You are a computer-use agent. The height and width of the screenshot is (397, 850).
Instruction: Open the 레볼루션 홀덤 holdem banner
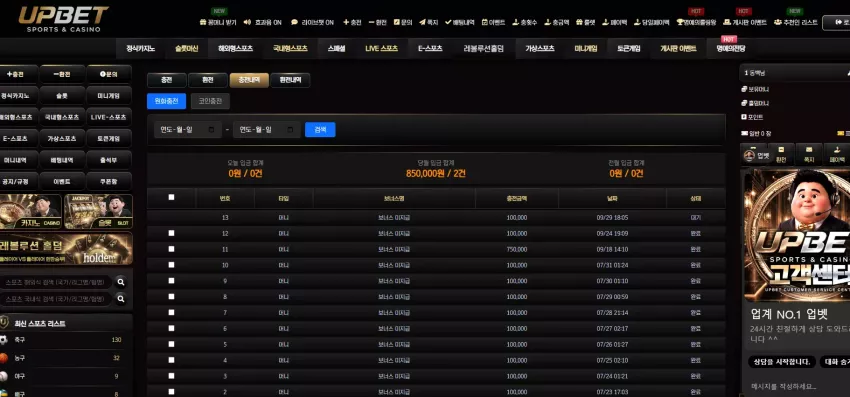66,248
